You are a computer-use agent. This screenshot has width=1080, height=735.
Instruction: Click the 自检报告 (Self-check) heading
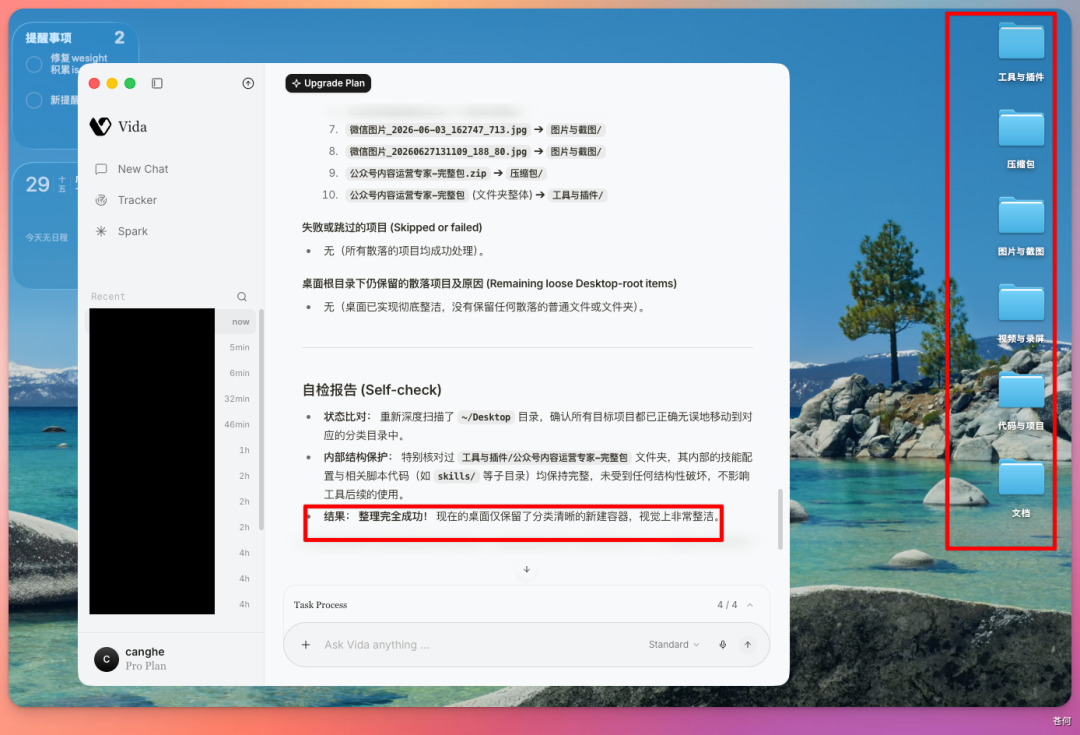click(372, 390)
